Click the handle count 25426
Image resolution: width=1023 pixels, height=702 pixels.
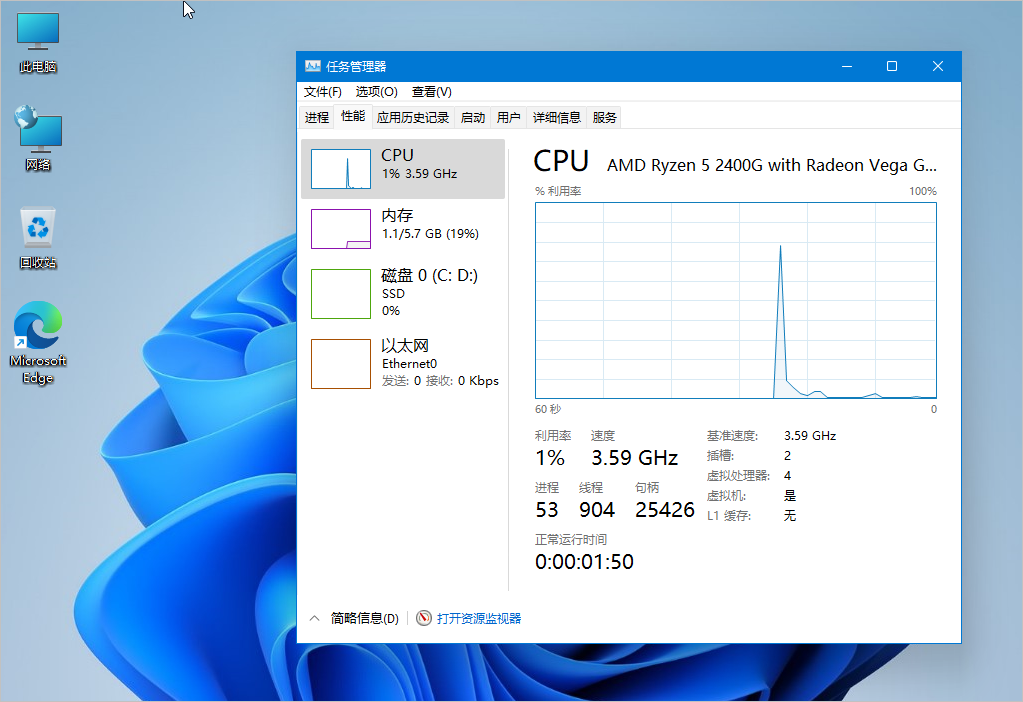click(665, 510)
